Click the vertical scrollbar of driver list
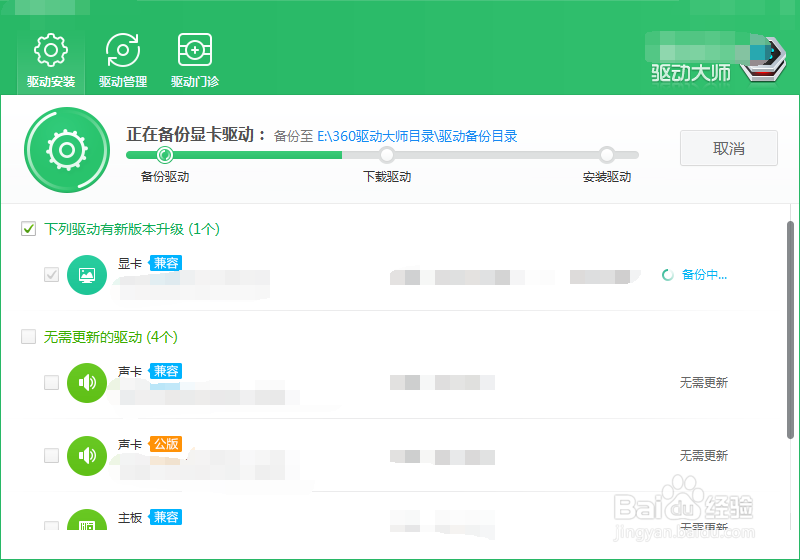The image size is (800, 560). pyautogui.click(x=790, y=329)
